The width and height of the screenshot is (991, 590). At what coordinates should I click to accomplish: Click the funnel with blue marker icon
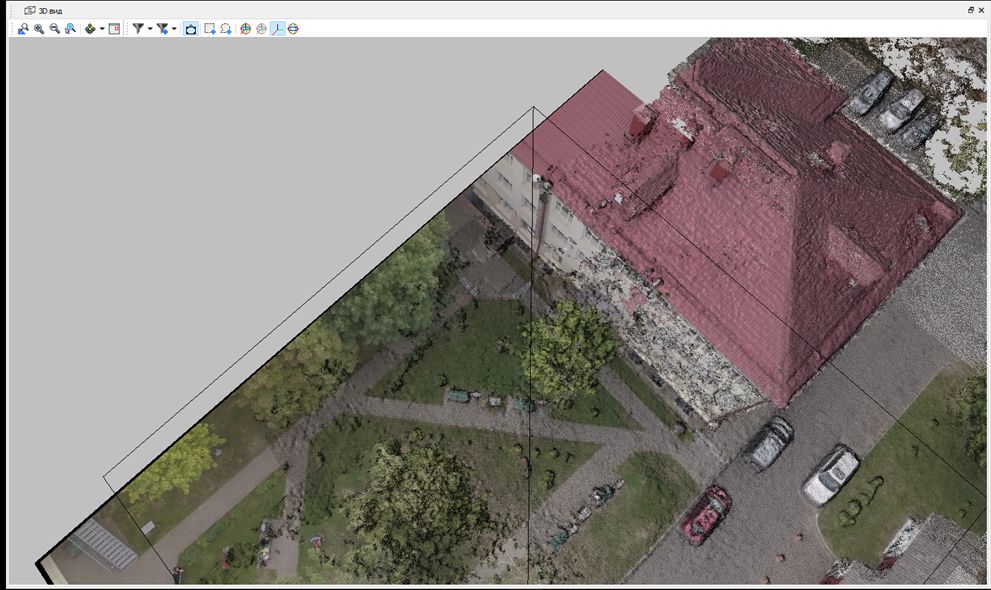pos(162,29)
